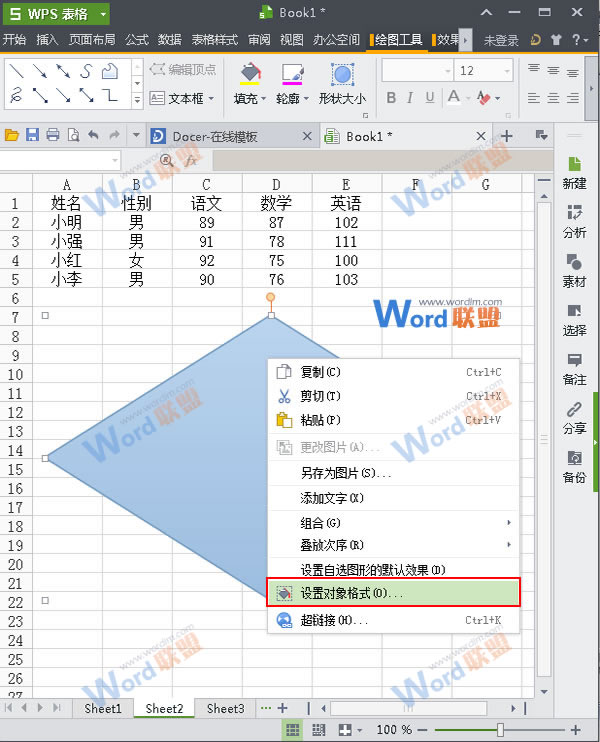600x742 pixels.
Task: Click the Print icon
Action: click(53, 136)
